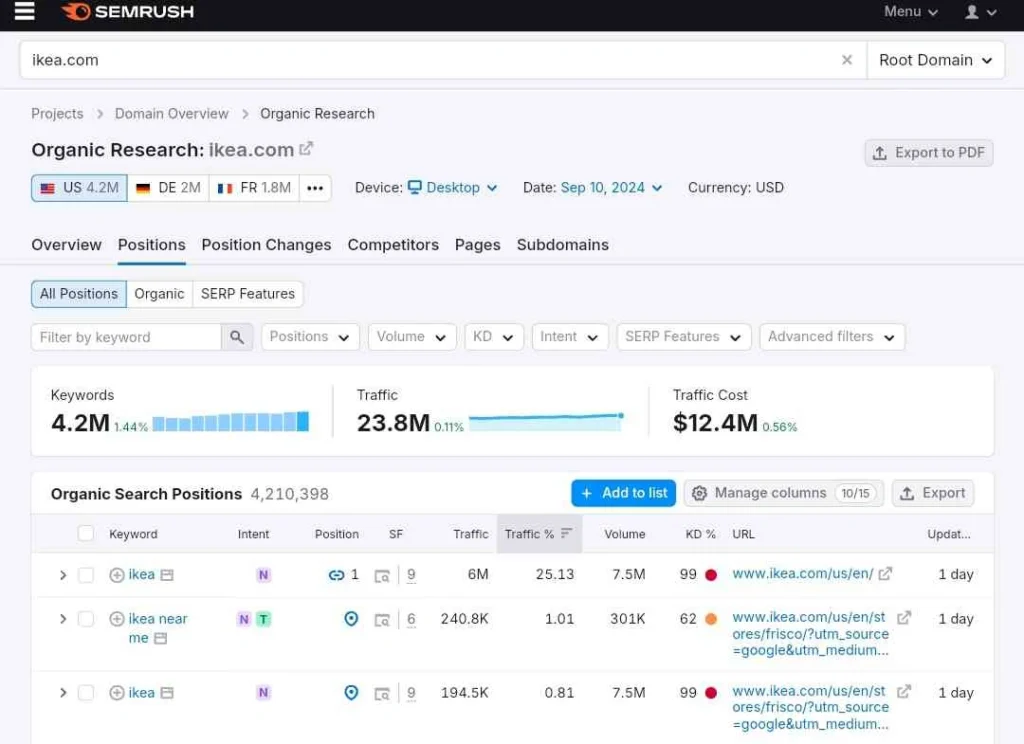Open www.ikea.com/us/en/ URL link

point(803,574)
